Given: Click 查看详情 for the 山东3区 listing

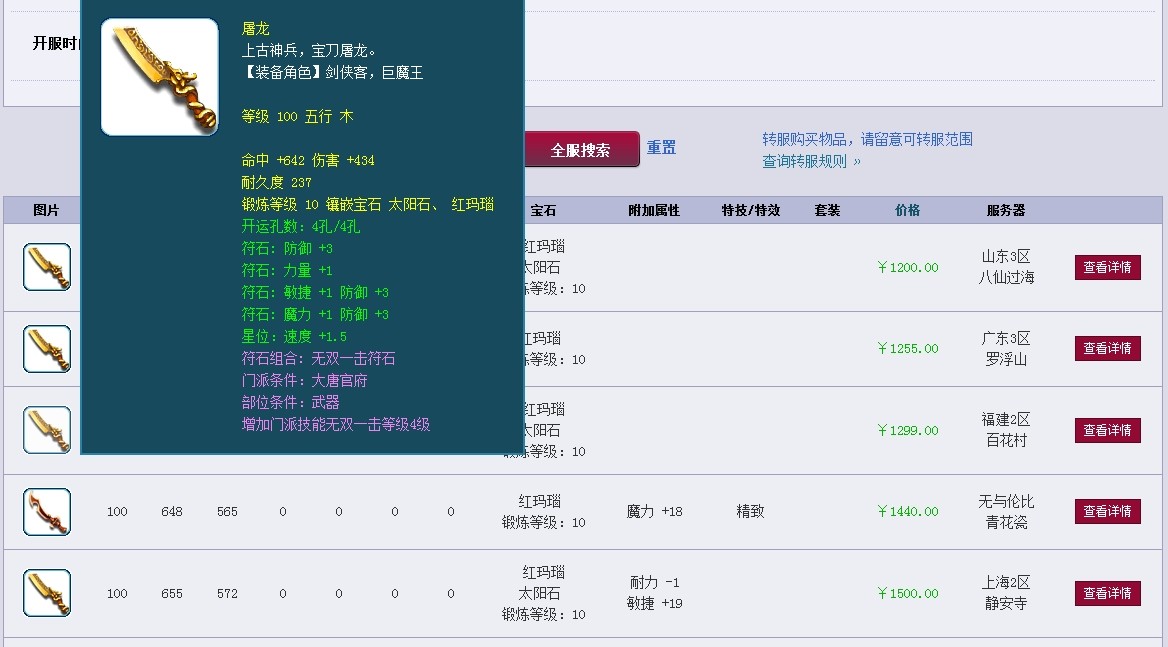Looking at the screenshot, I should tap(1107, 267).
